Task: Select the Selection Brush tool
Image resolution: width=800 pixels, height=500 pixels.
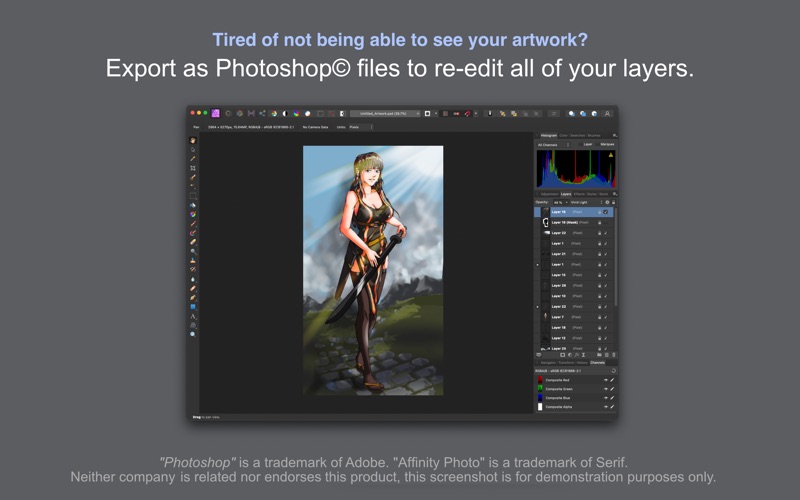Action: pos(193,177)
